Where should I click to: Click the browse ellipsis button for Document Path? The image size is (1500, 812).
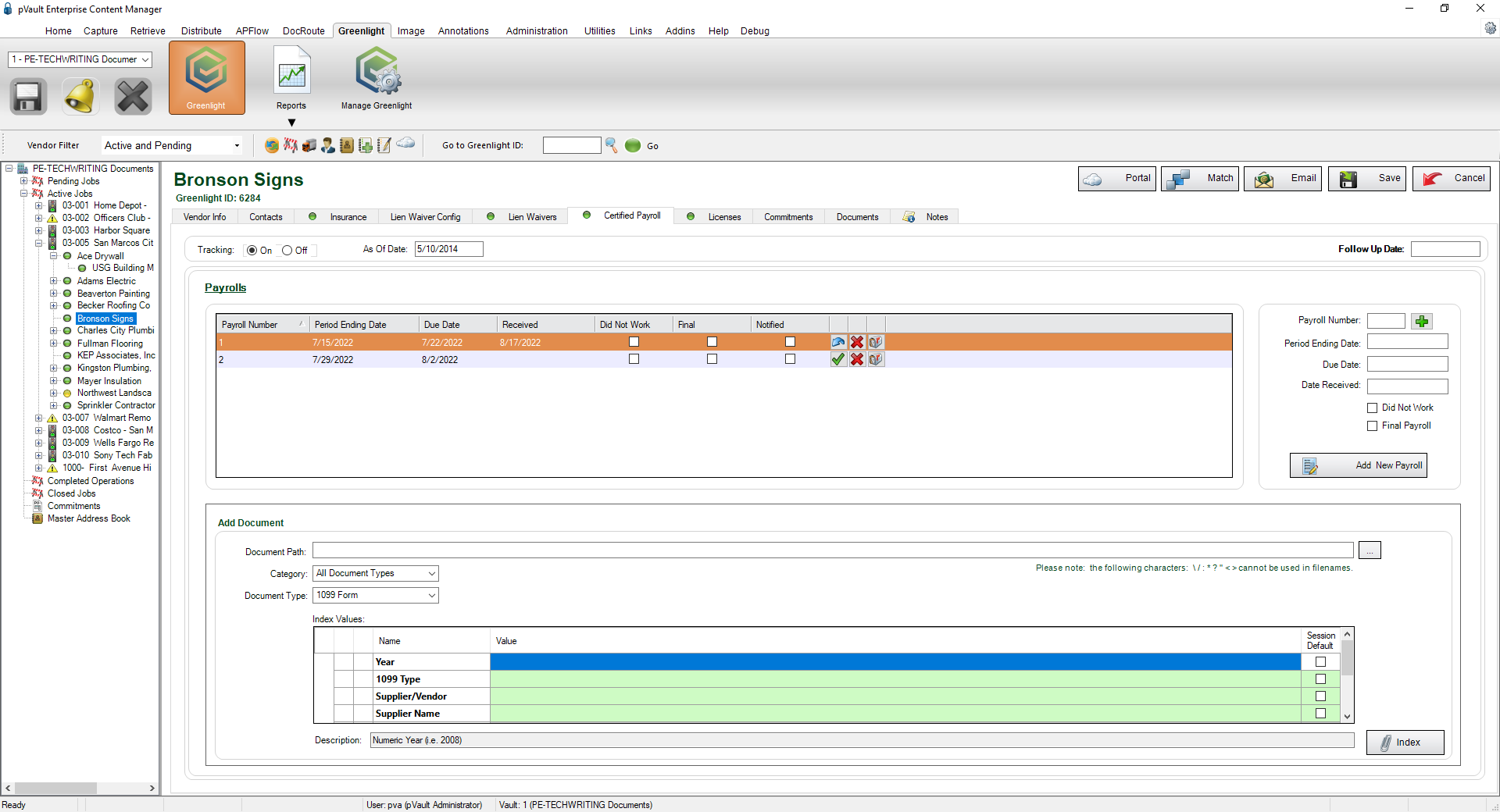coord(1370,550)
